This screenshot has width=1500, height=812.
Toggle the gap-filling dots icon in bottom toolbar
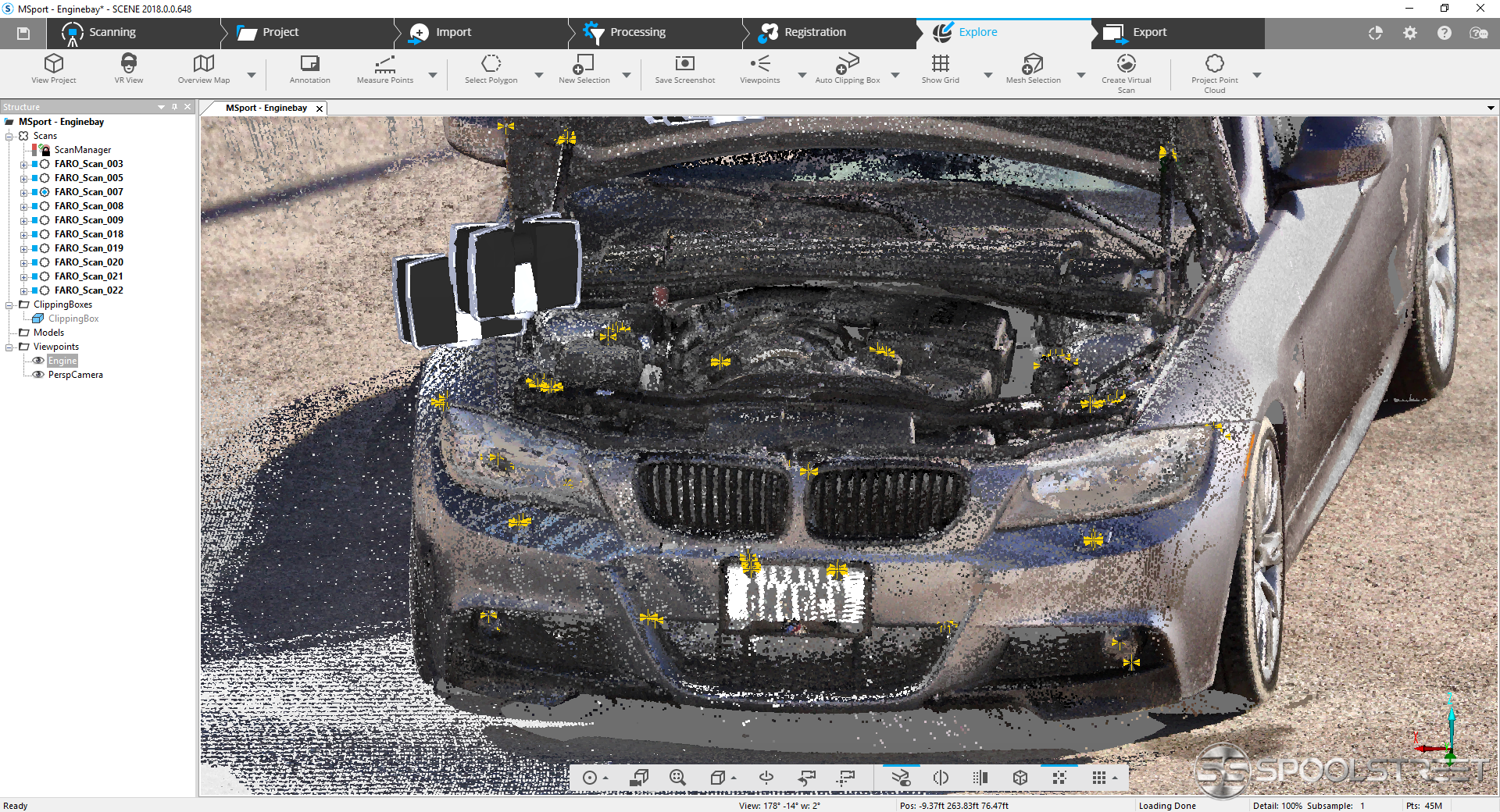(1059, 778)
